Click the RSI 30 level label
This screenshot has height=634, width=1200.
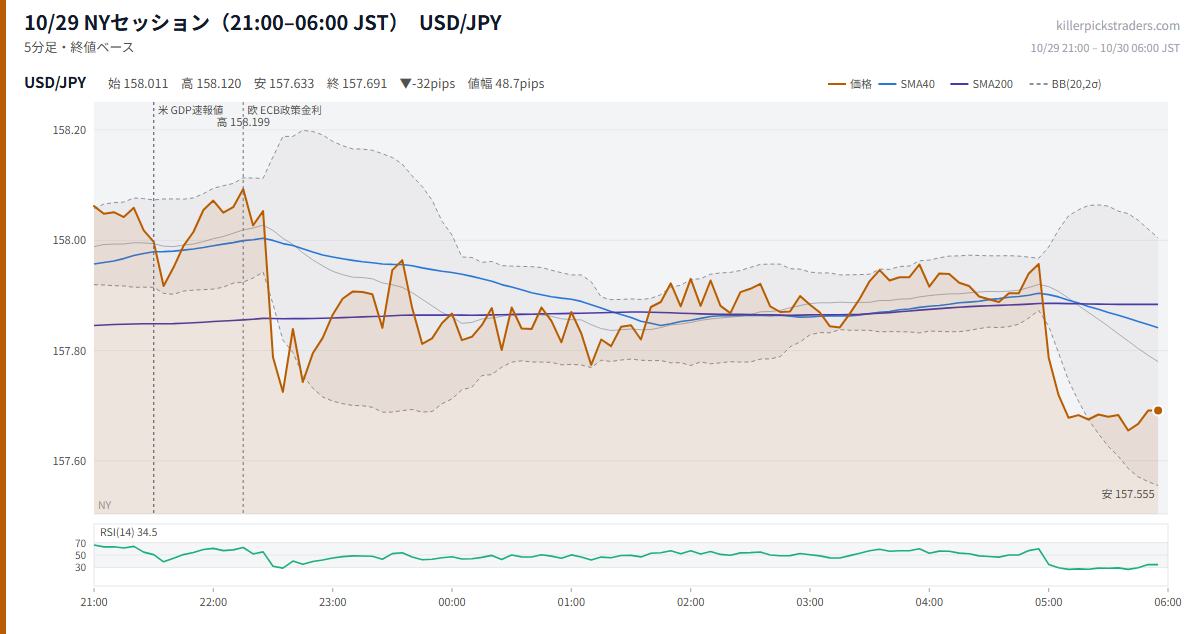[x=81, y=567]
